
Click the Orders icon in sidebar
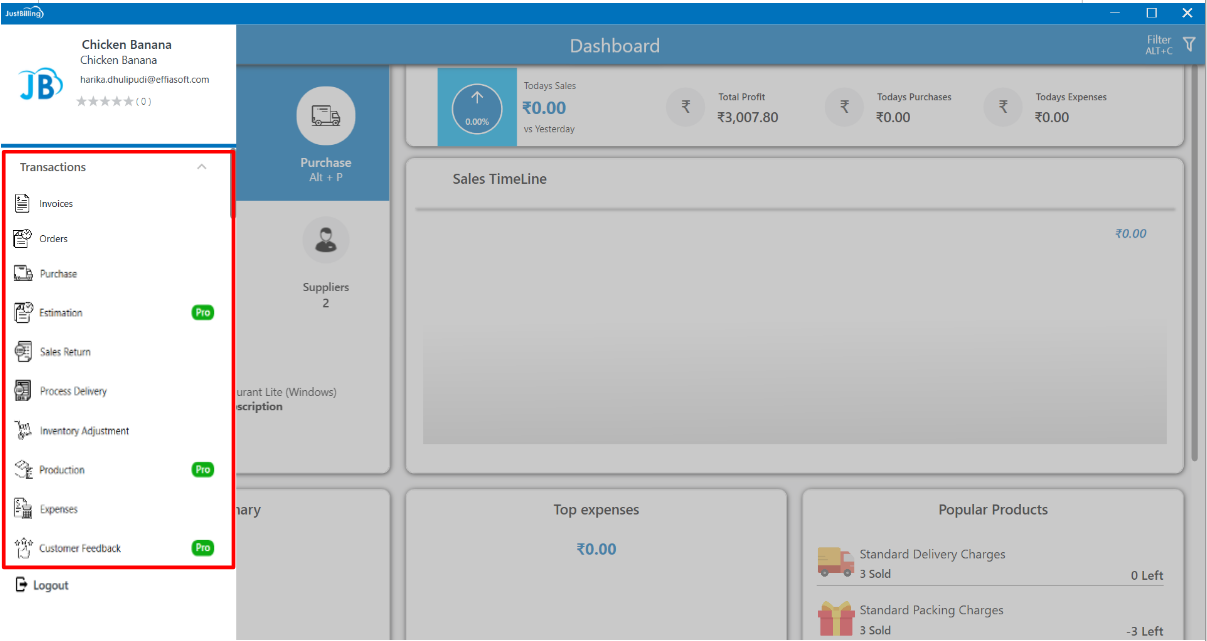pos(22,239)
